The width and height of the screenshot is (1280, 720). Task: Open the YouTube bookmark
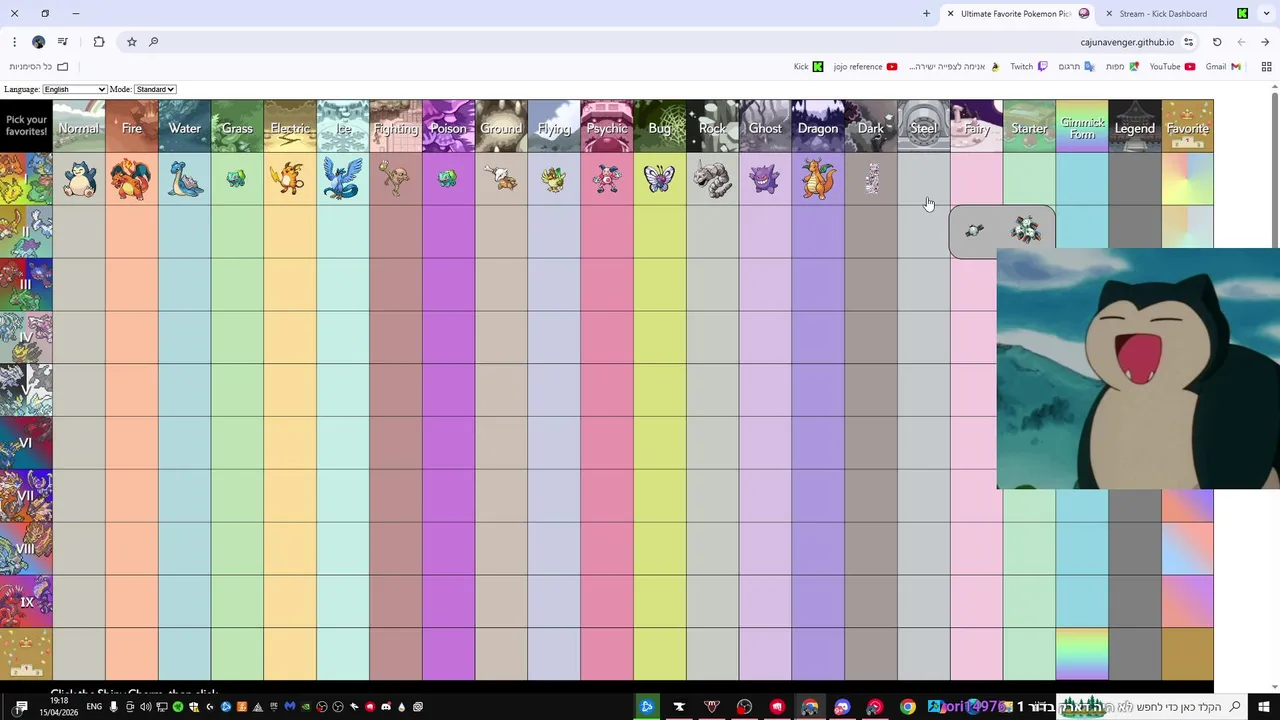(1172, 67)
